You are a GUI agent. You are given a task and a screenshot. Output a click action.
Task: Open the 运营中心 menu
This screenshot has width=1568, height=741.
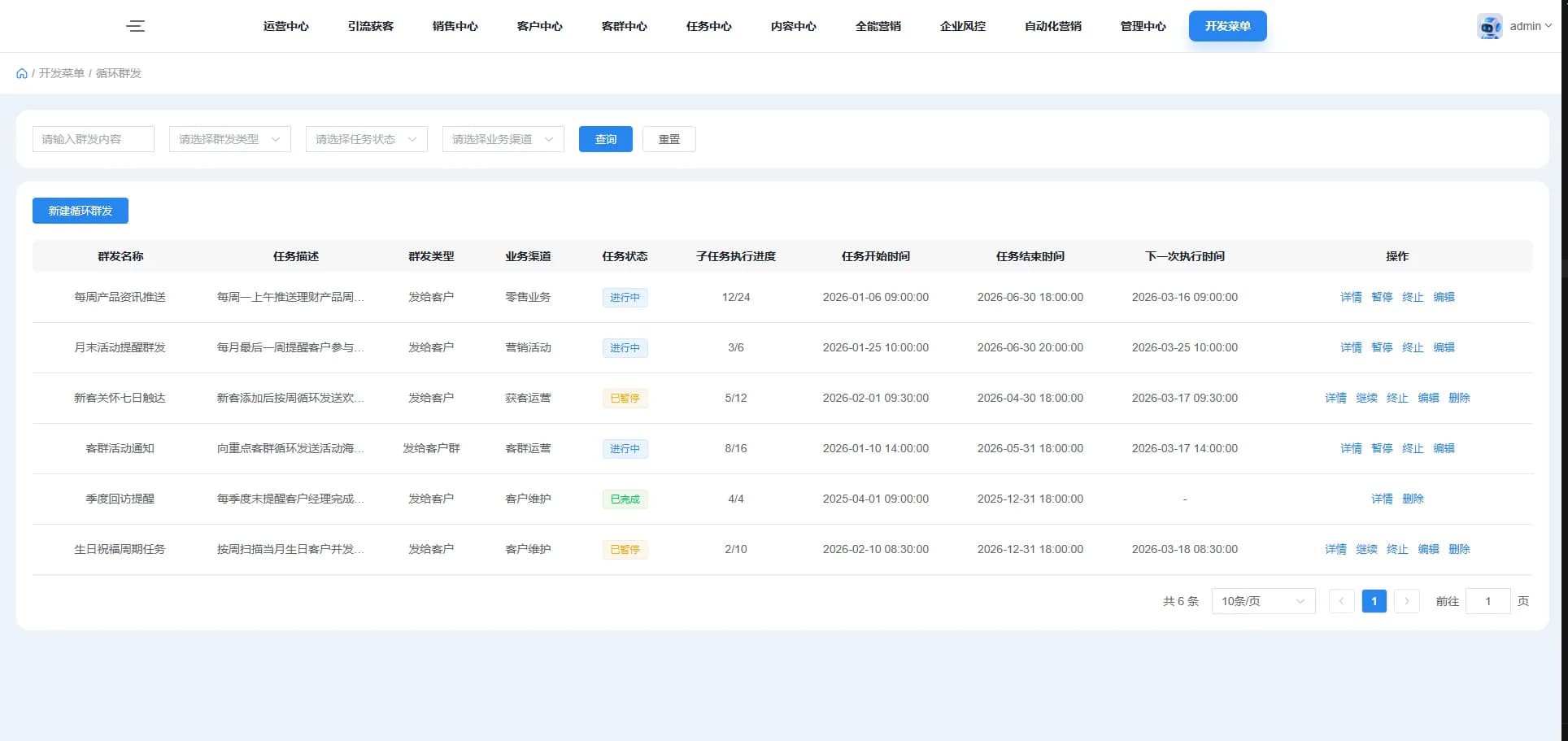[286, 26]
